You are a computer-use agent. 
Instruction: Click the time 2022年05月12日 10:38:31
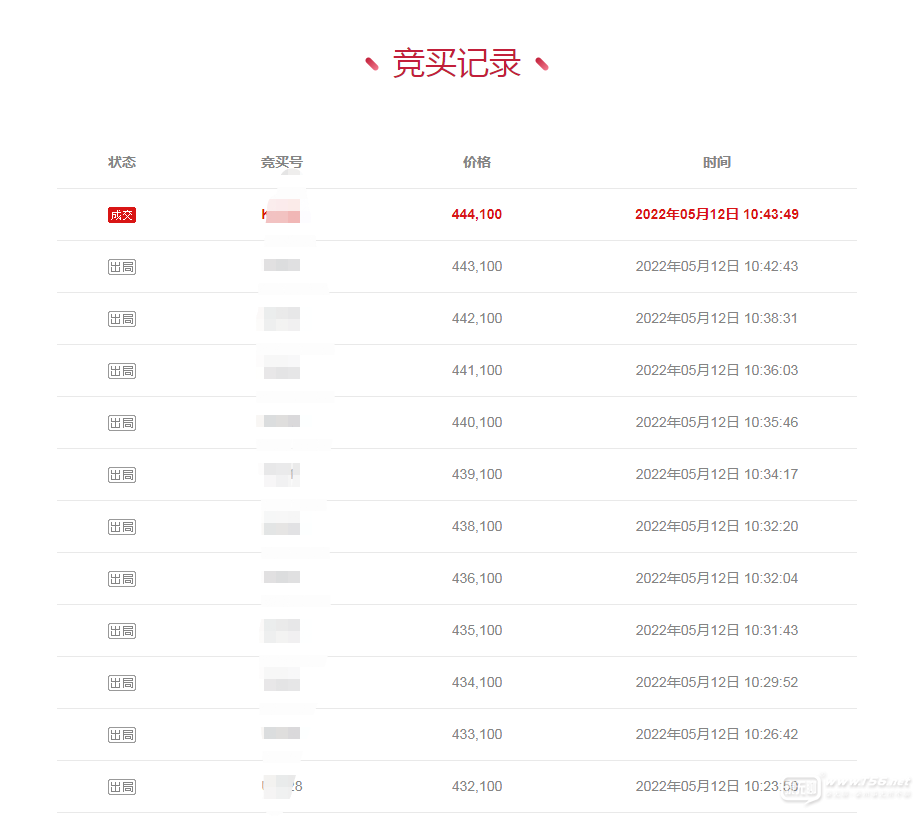pos(717,319)
